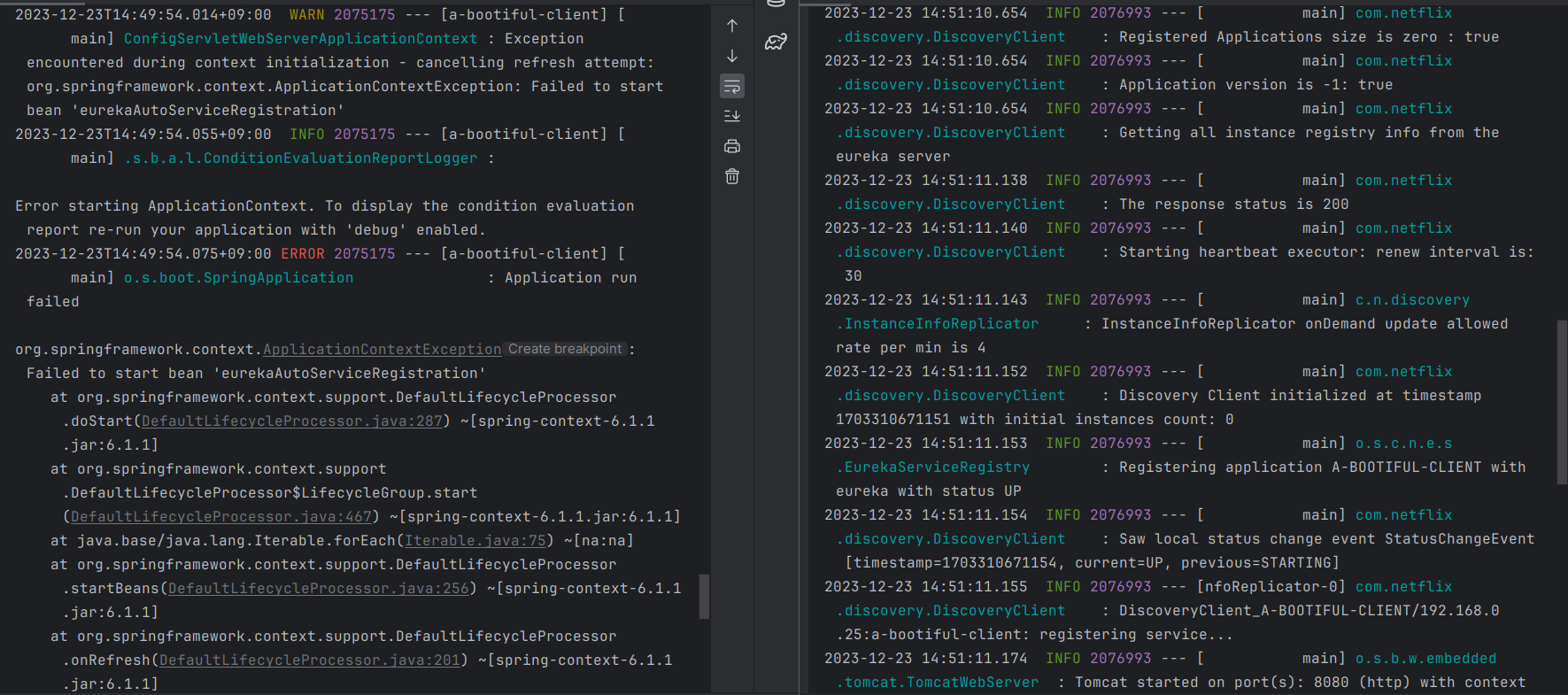Click the timestamp 2023-12-23 14:51:11.138
This screenshot has height=695, width=1568.
pos(926,181)
